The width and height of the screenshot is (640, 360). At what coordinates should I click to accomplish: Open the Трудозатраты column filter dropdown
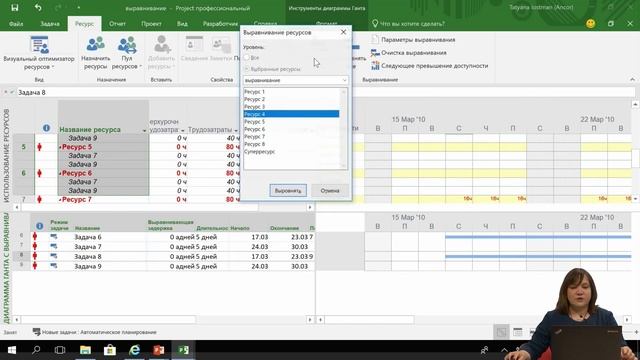coord(236,131)
